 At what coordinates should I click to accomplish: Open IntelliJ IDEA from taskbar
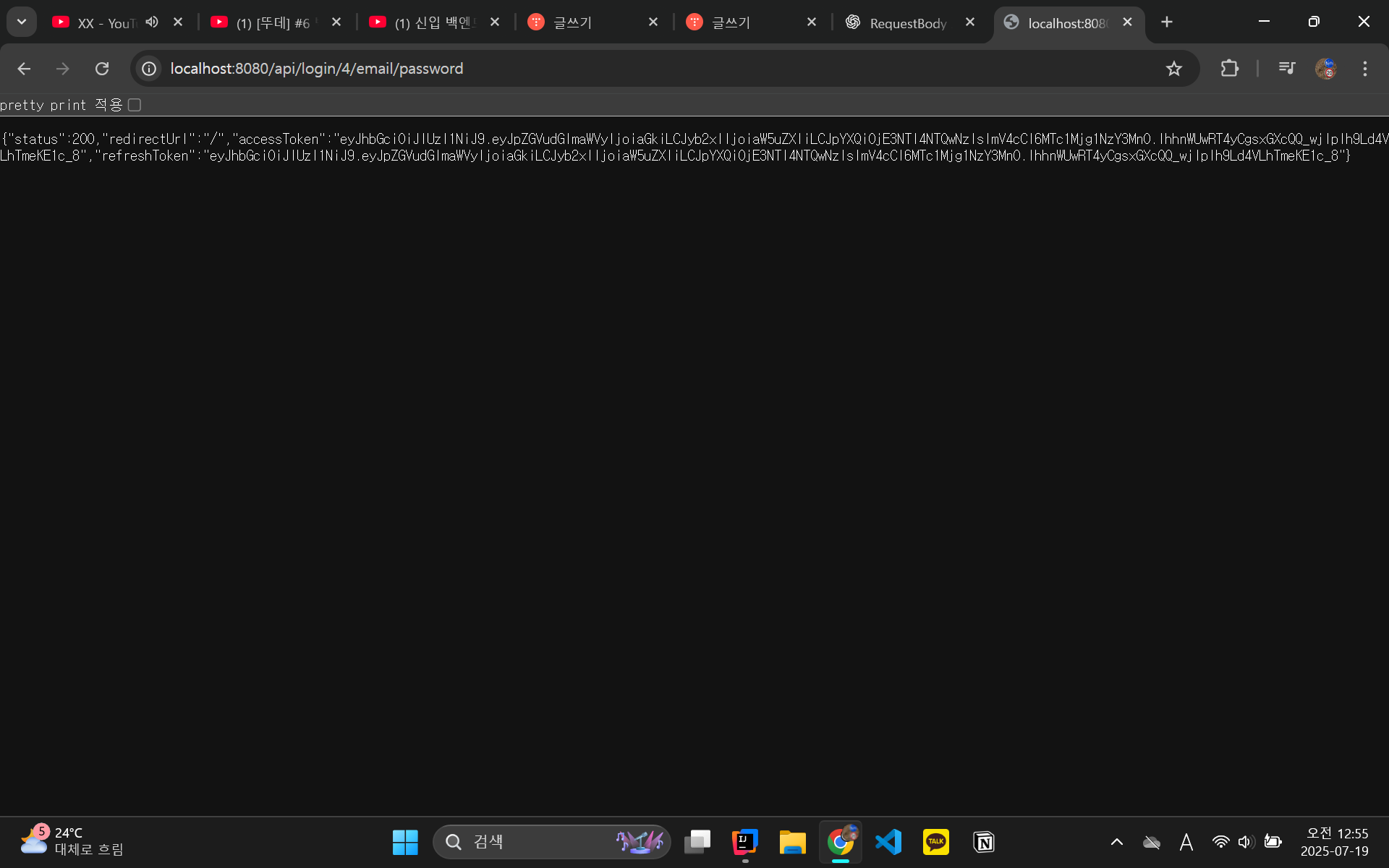(744, 842)
